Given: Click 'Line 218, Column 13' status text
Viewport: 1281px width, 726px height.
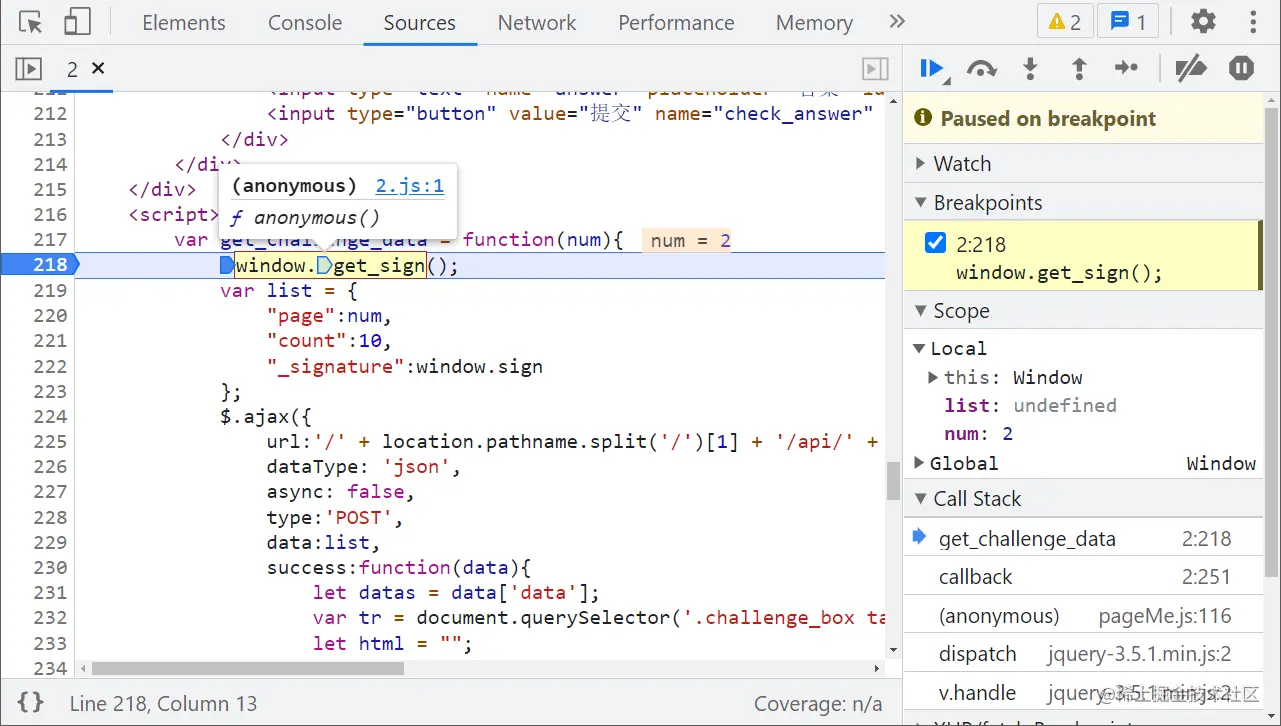Looking at the screenshot, I should (163, 704).
